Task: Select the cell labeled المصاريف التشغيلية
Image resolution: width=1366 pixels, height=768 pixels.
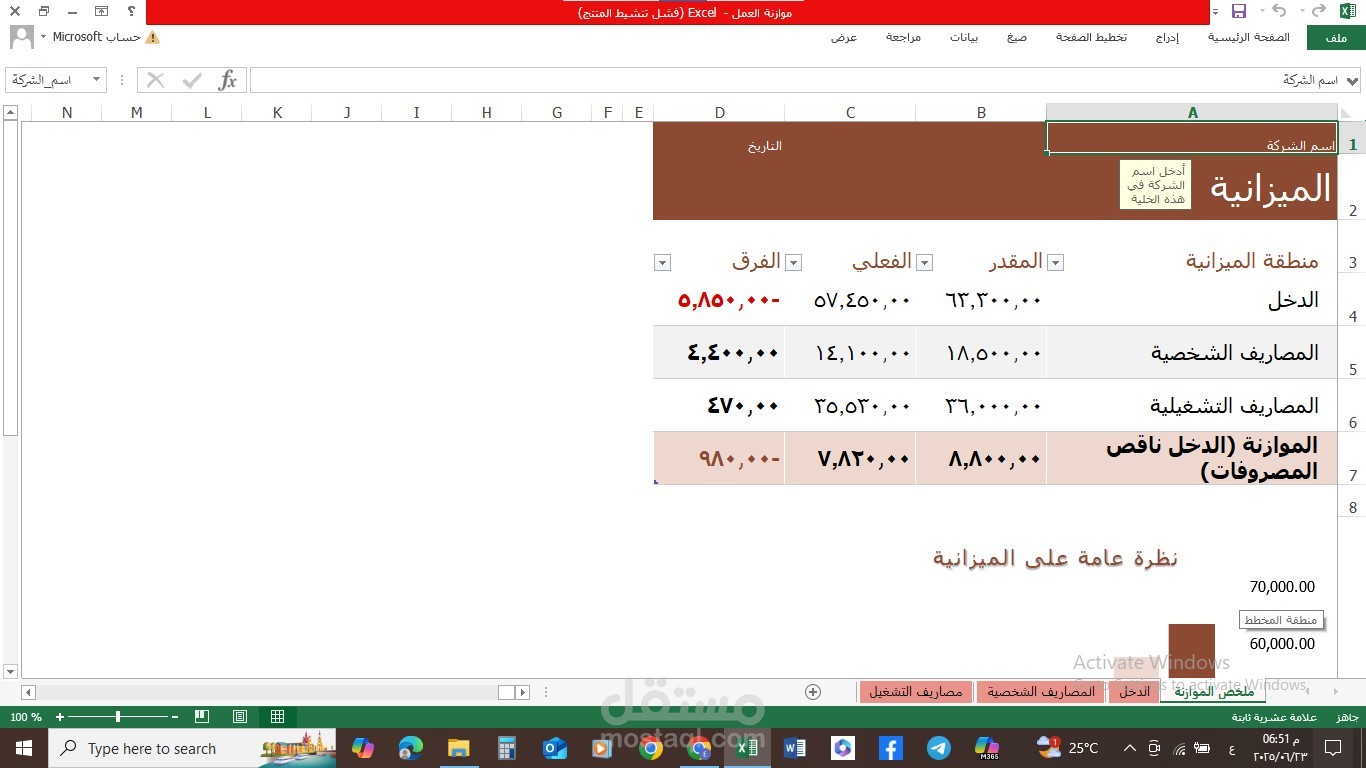Action: [1192, 405]
